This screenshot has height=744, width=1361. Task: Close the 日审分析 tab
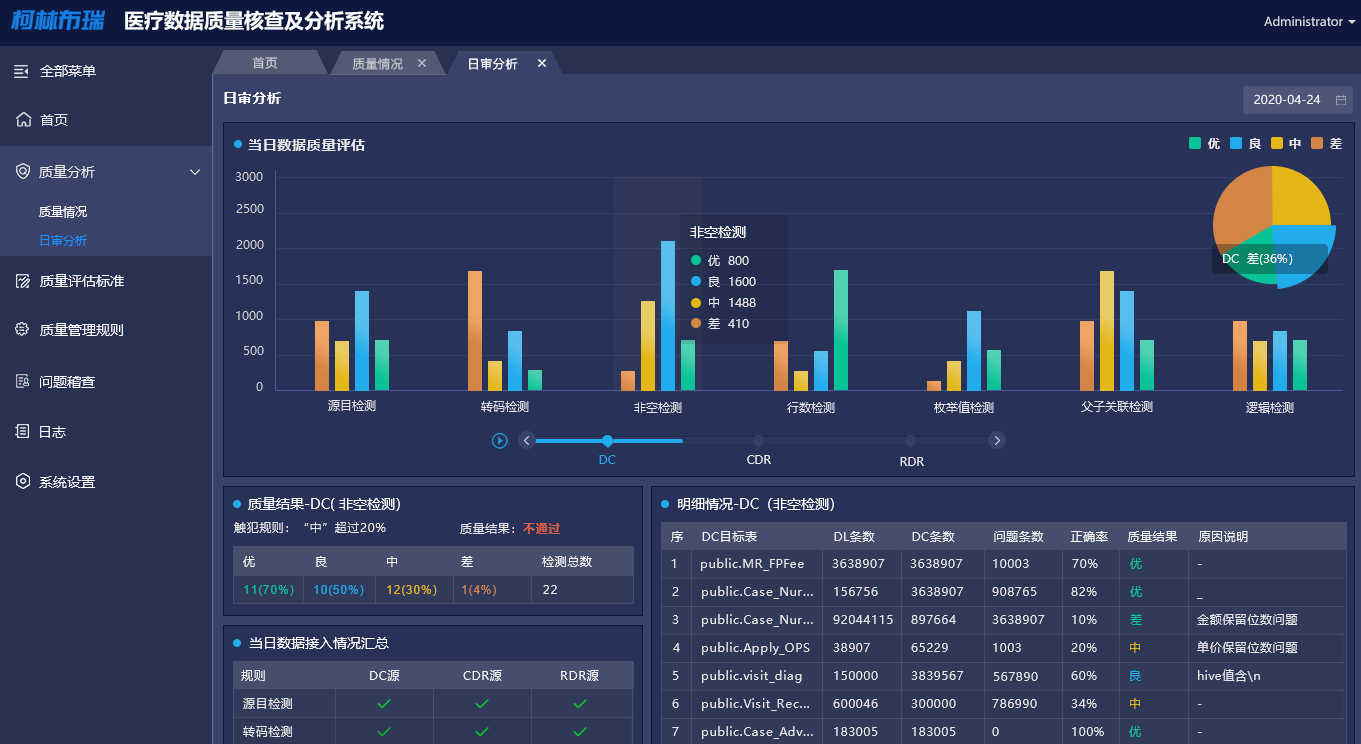click(x=542, y=63)
